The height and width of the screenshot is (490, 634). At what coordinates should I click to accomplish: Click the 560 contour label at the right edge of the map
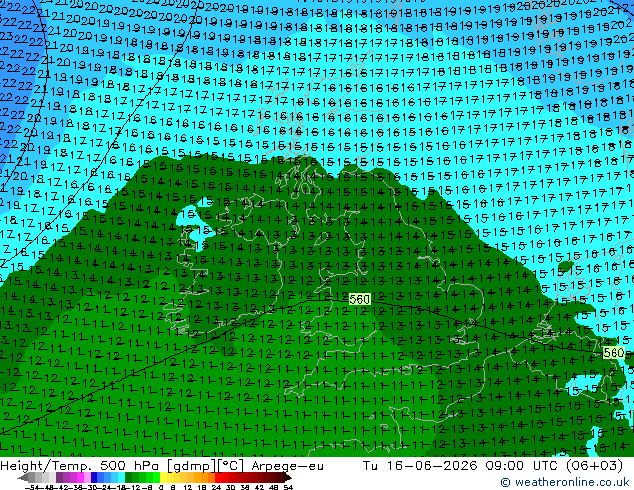(x=613, y=353)
